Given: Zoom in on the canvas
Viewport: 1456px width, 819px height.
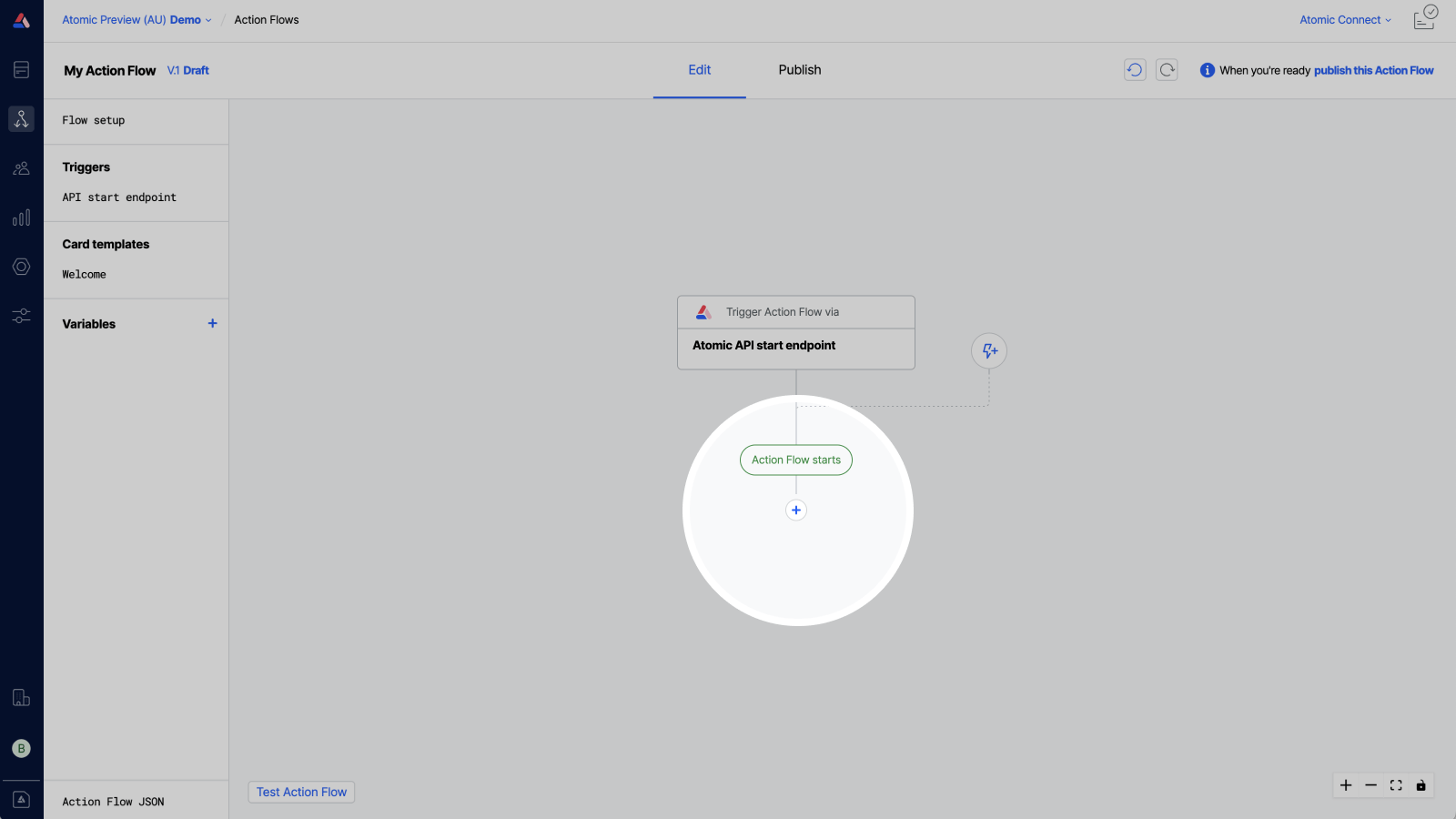Looking at the screenshot, I should coord(1346,785).
